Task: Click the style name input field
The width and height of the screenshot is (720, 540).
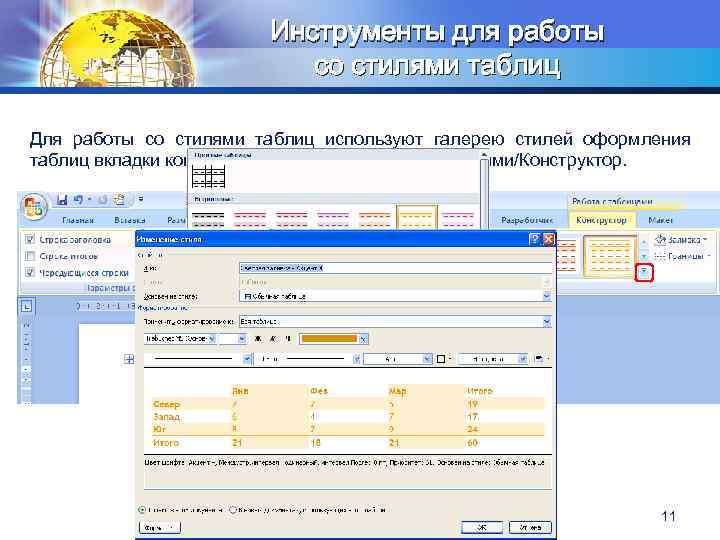Action: (395, 268)
